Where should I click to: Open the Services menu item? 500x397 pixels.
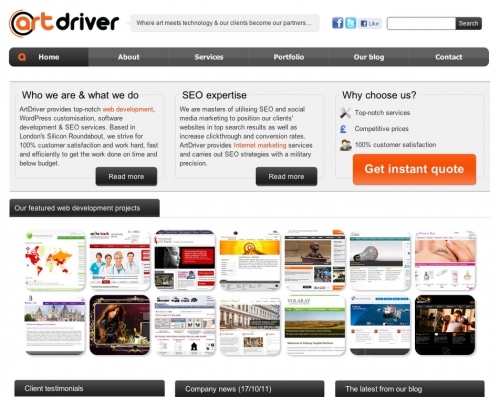tap(209, 57)
